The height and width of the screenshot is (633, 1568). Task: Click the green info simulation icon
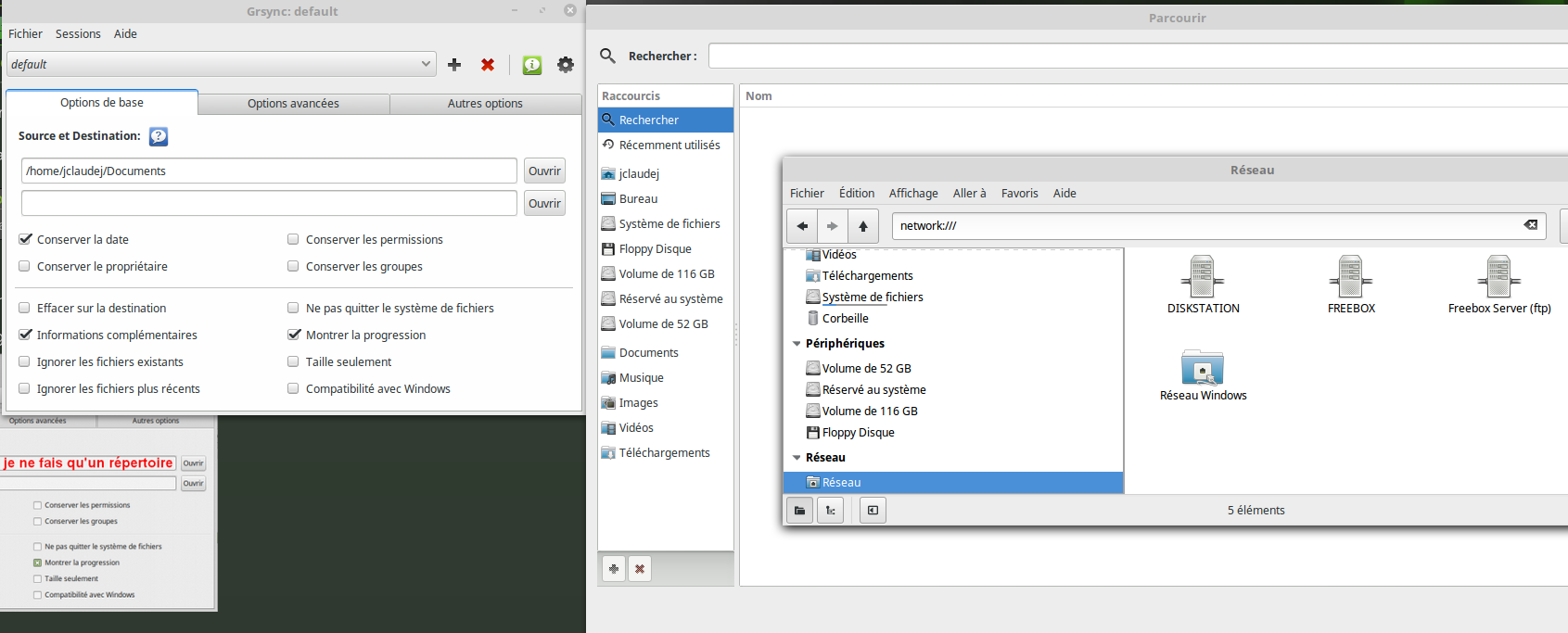click(x=532, y=64)
